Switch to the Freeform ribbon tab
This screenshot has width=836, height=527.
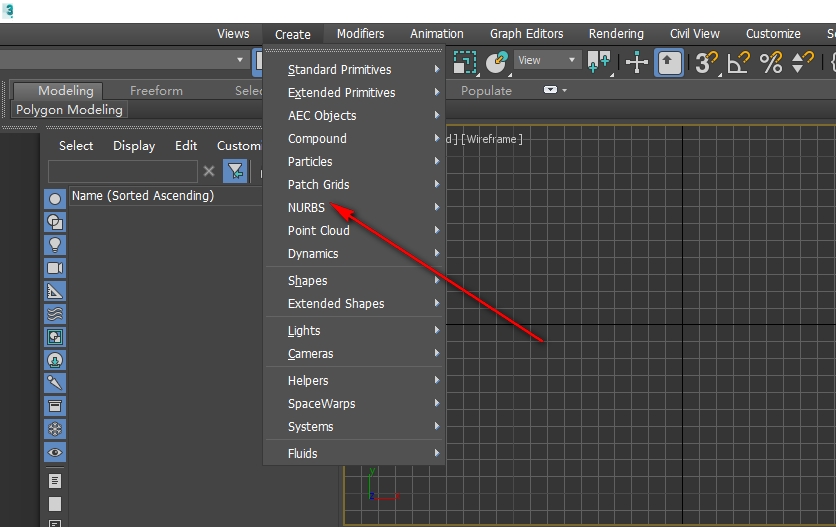coord(156,91)
